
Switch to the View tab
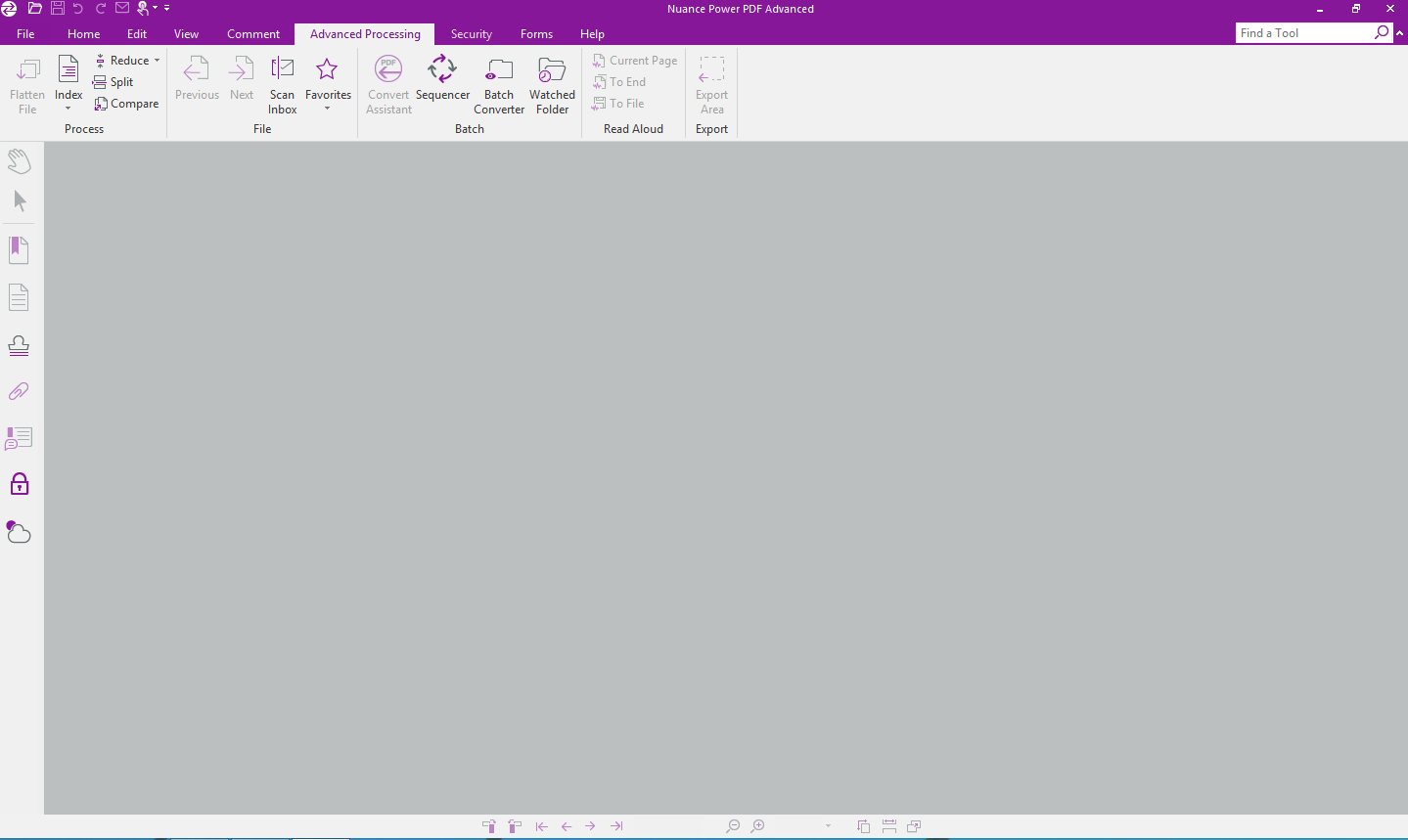point(186,34)
